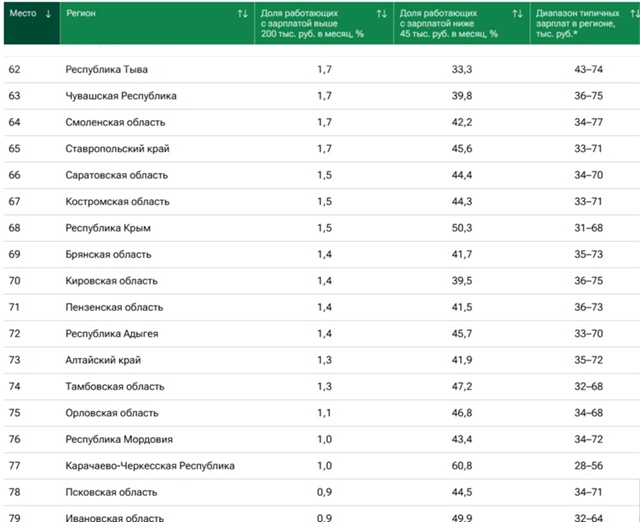Choose Республика Крым region entry
The image size is (640, 522).
coord(108,228)
